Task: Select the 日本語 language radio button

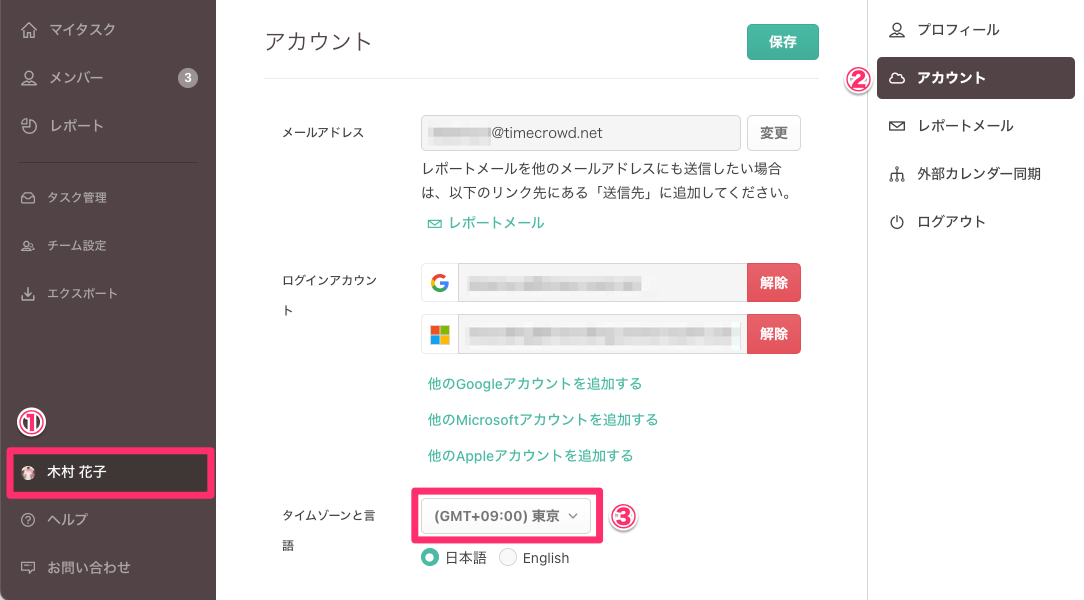Action: point(427,557)
